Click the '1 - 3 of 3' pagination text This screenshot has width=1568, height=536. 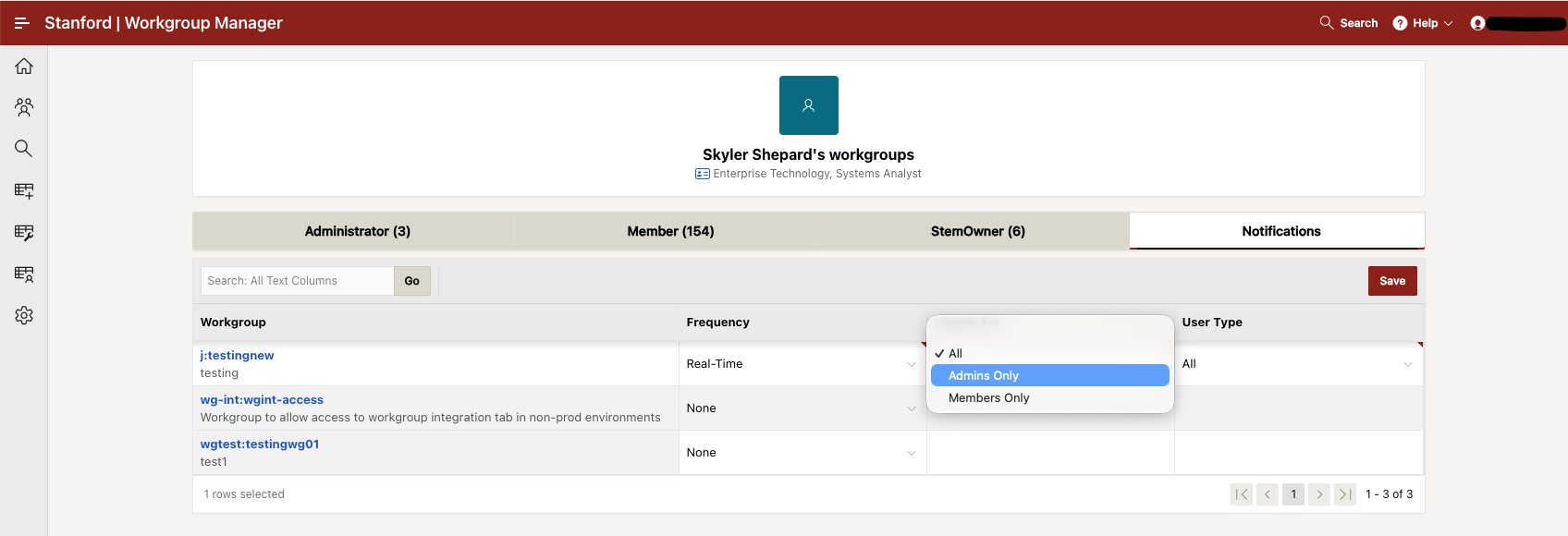(1389, 494)
